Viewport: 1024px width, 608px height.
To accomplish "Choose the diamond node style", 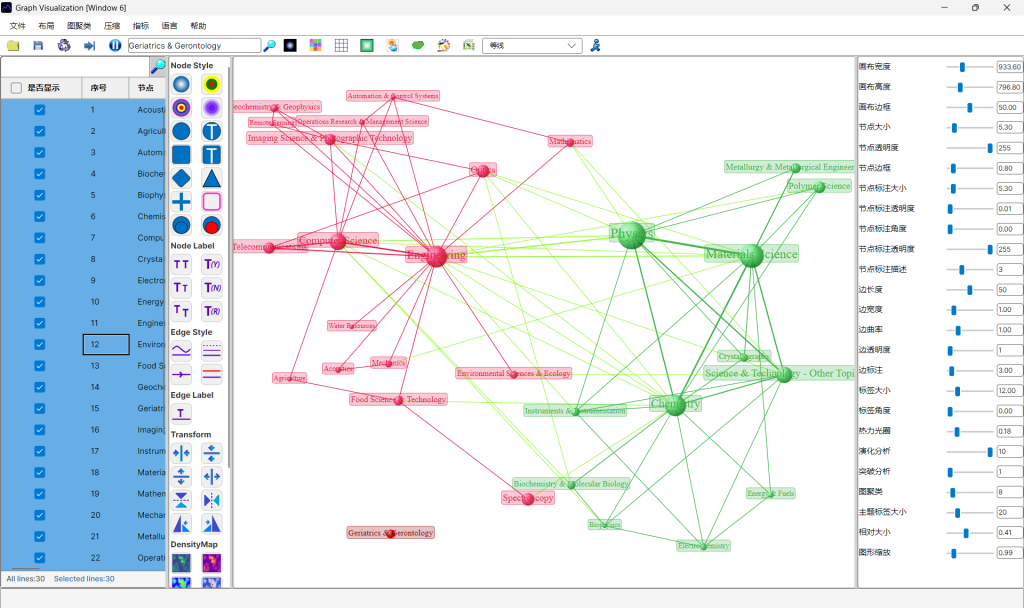I will (x=181, y=178).
